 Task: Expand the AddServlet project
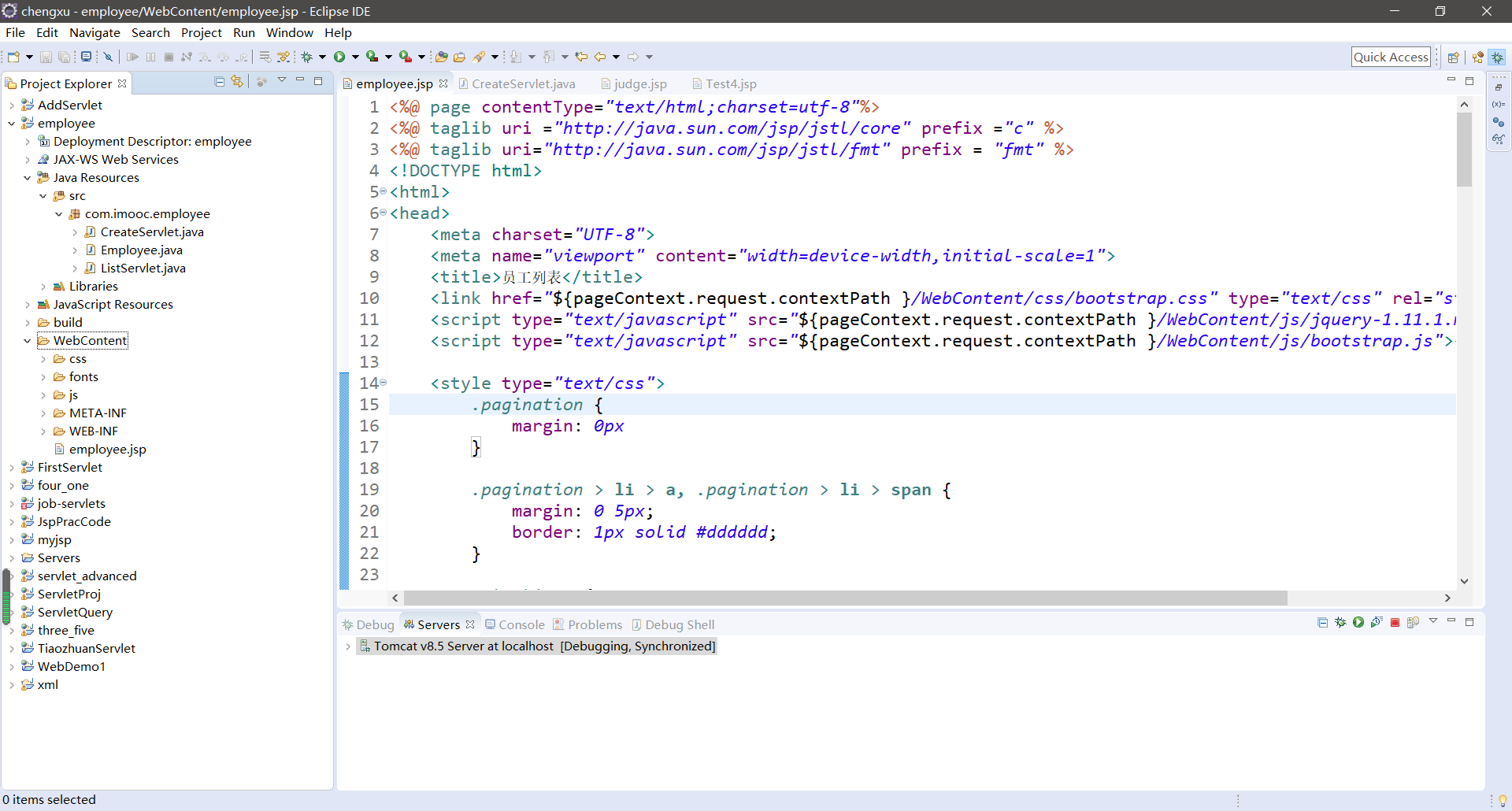click(12, 105)
